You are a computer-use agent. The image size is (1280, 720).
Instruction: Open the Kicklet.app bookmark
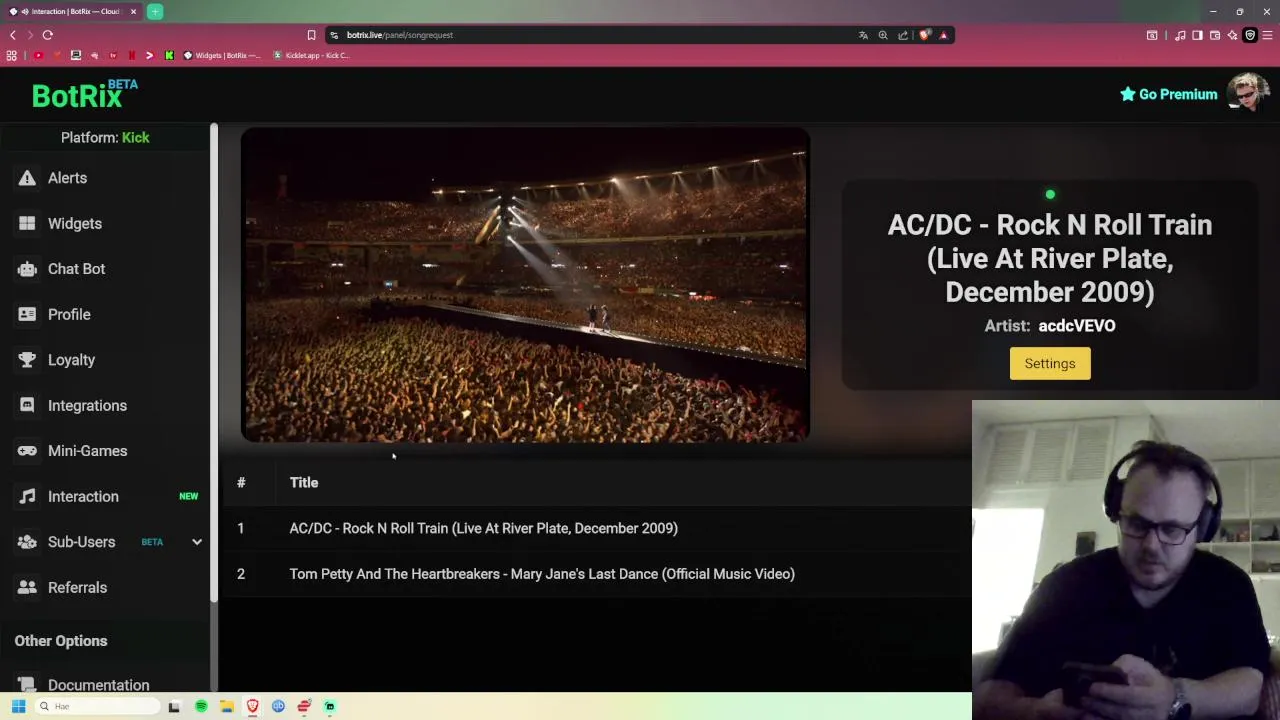pos(312,56)
